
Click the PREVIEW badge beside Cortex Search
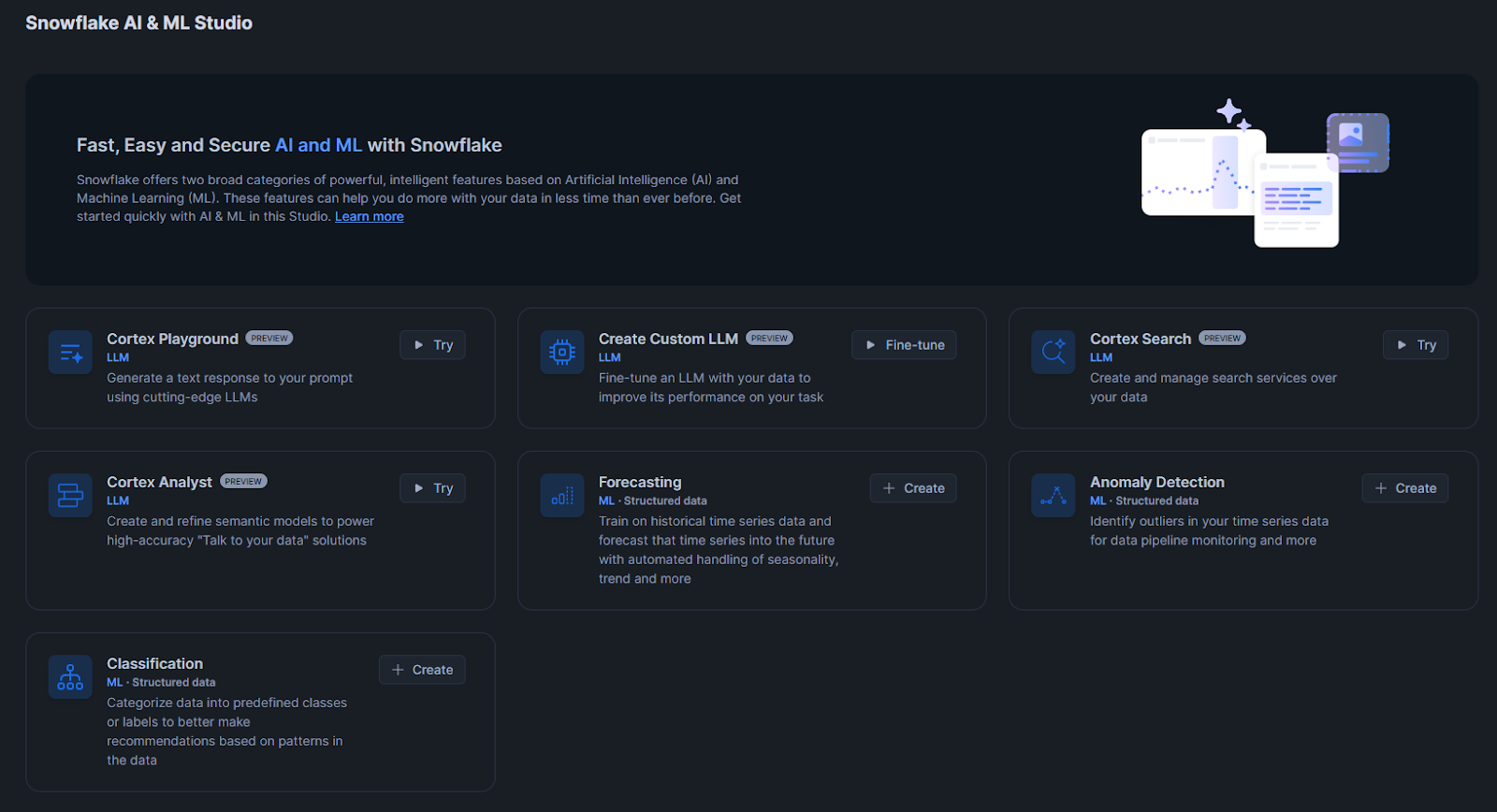(x=1222, y=338)
